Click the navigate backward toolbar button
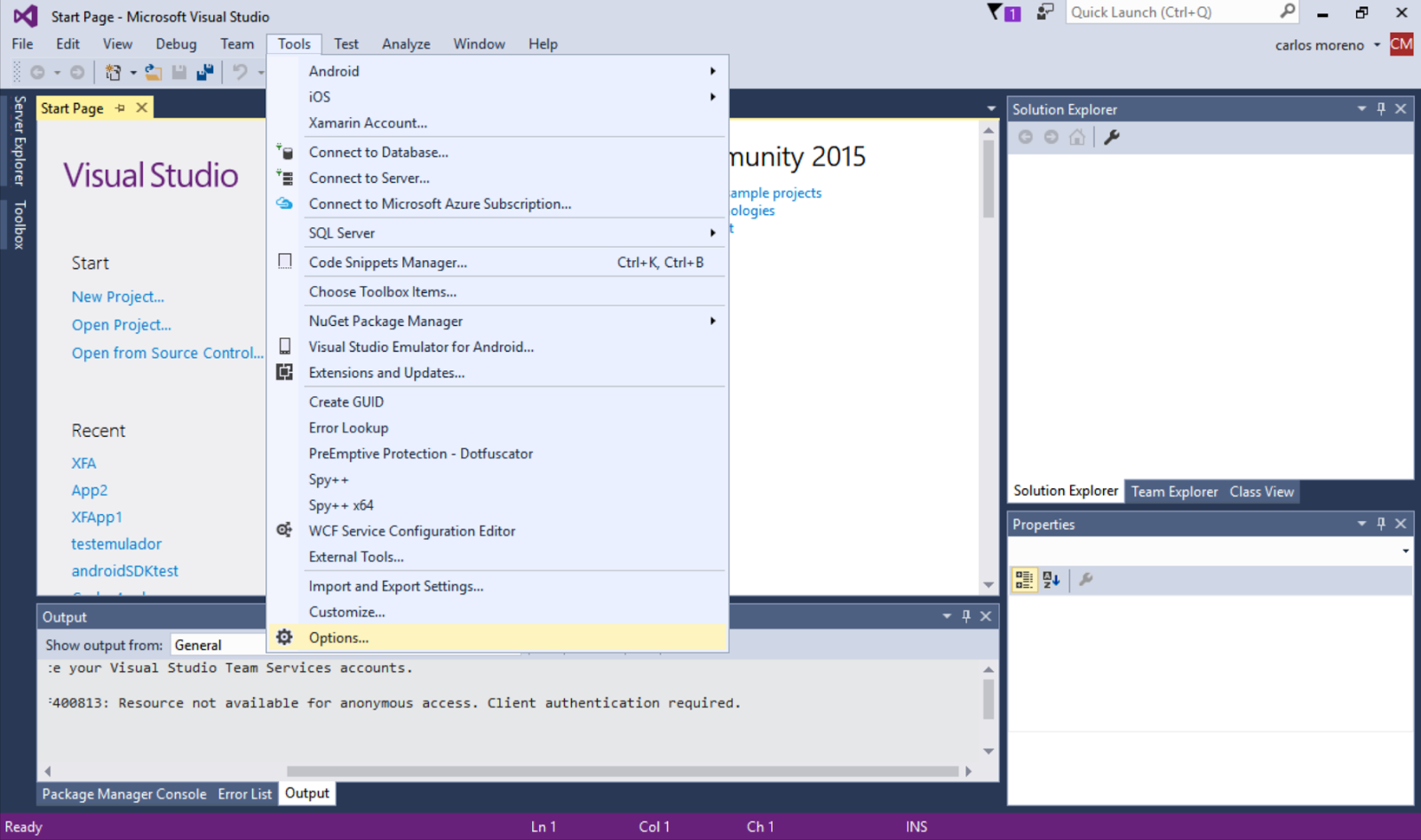 [x=37, y=72]
